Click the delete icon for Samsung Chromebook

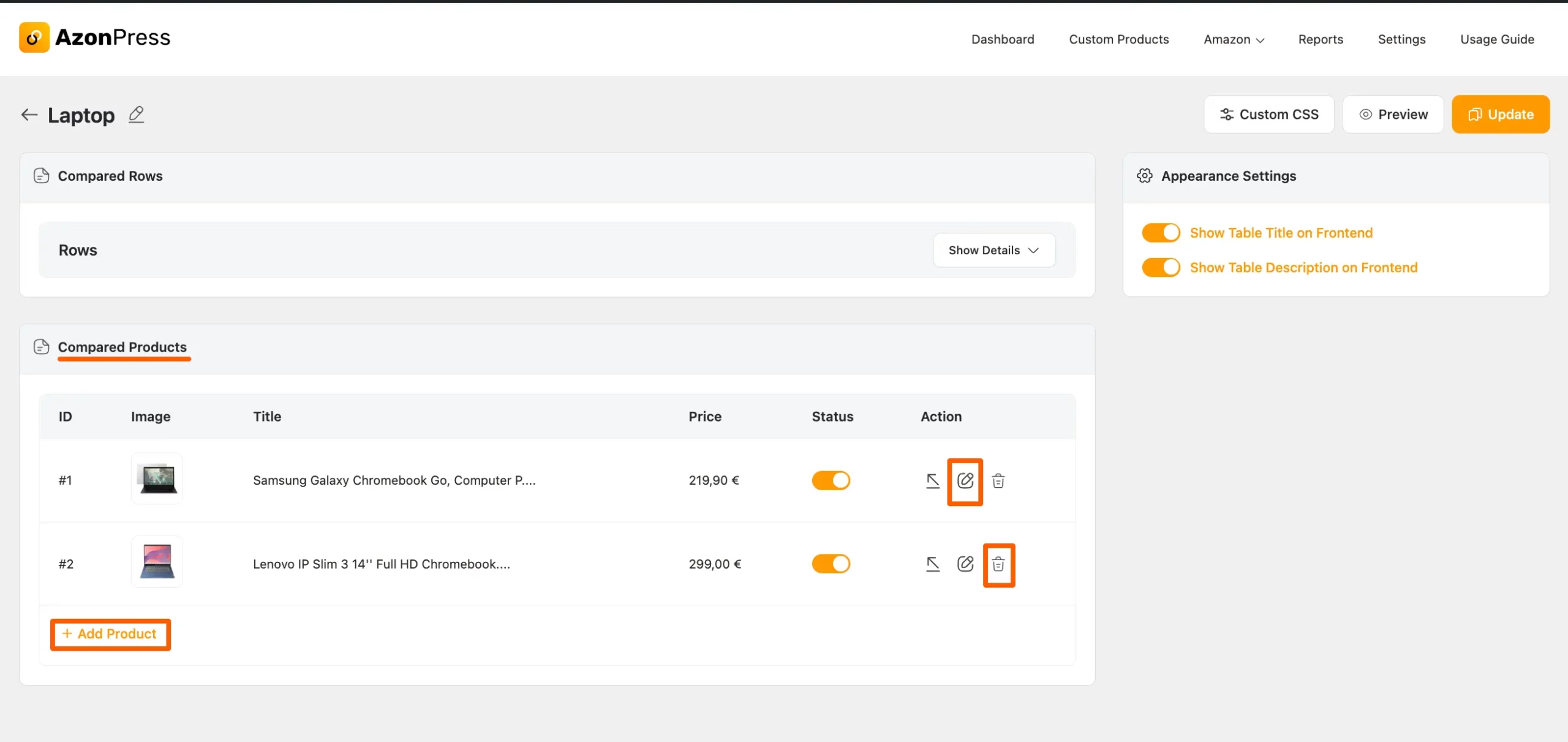coord(999,481)
